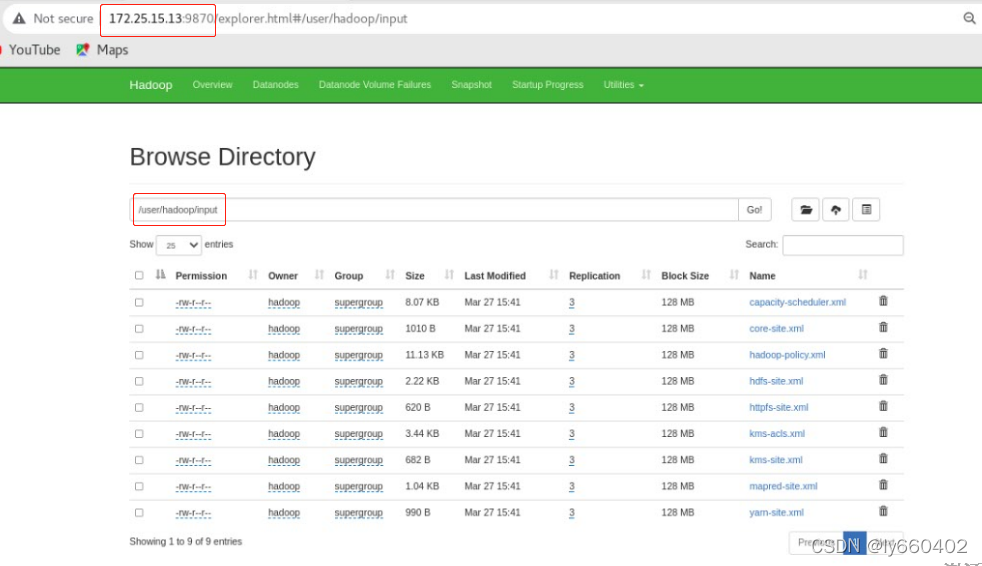Check the capacity-scheduler.xml row checkbox

(139, 302)
